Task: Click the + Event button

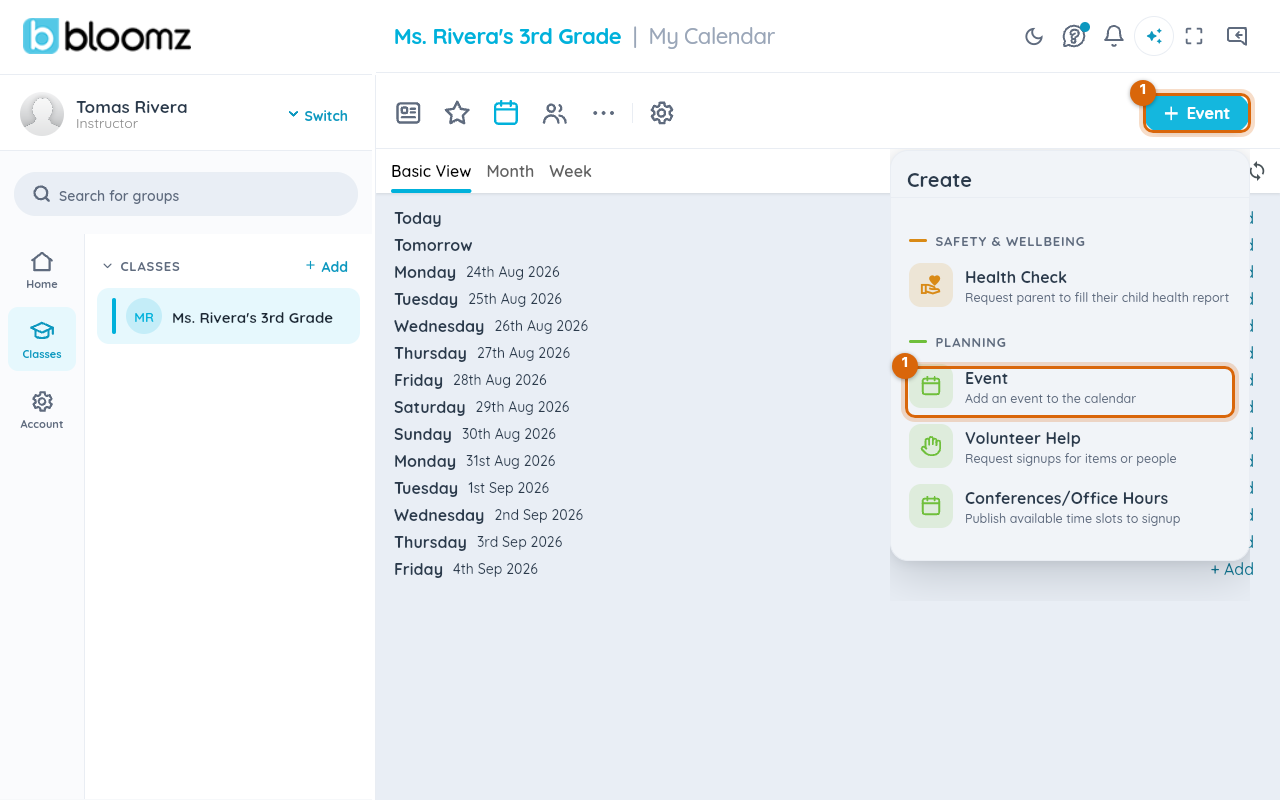Action: point(1197,114)
